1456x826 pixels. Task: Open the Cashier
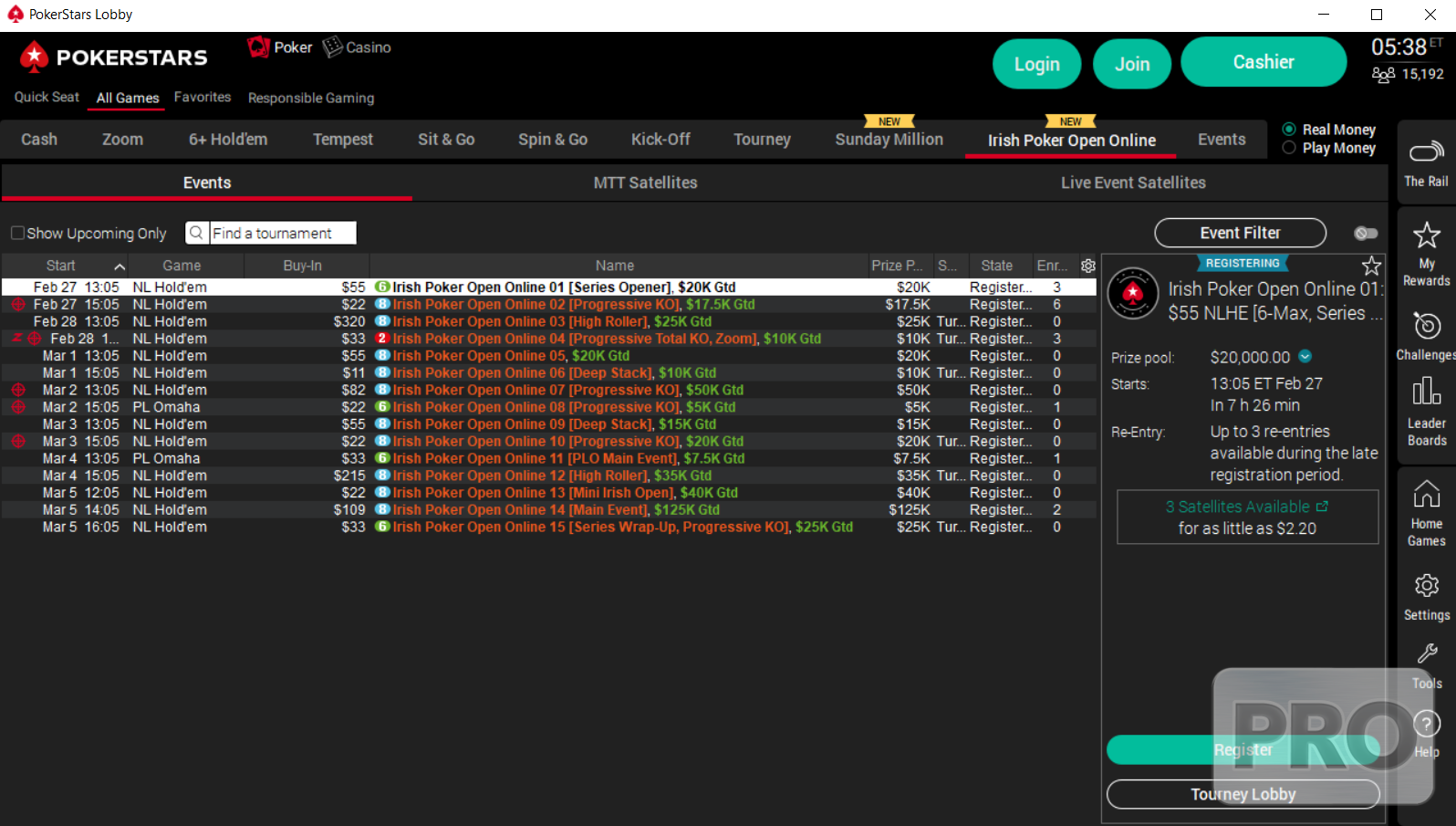pos(1264,62)
